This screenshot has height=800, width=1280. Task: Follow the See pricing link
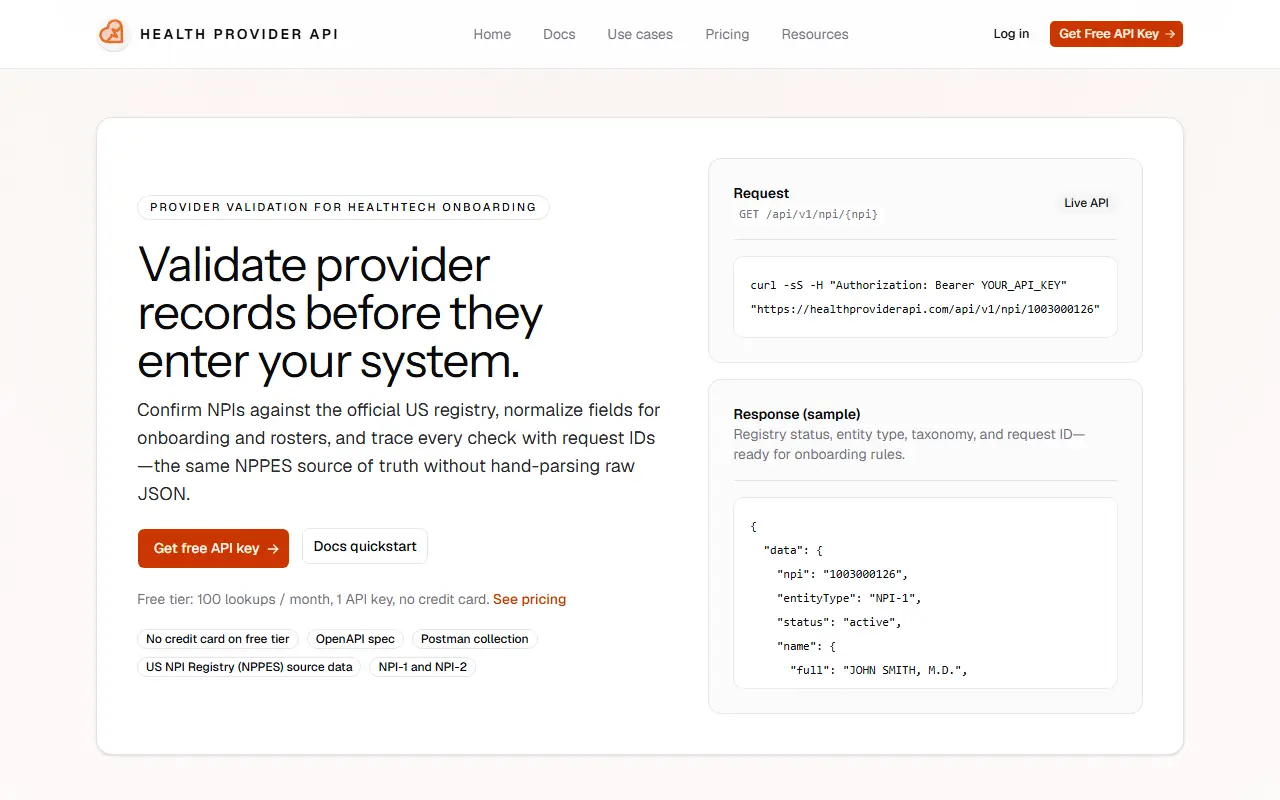tap(529, 600)
